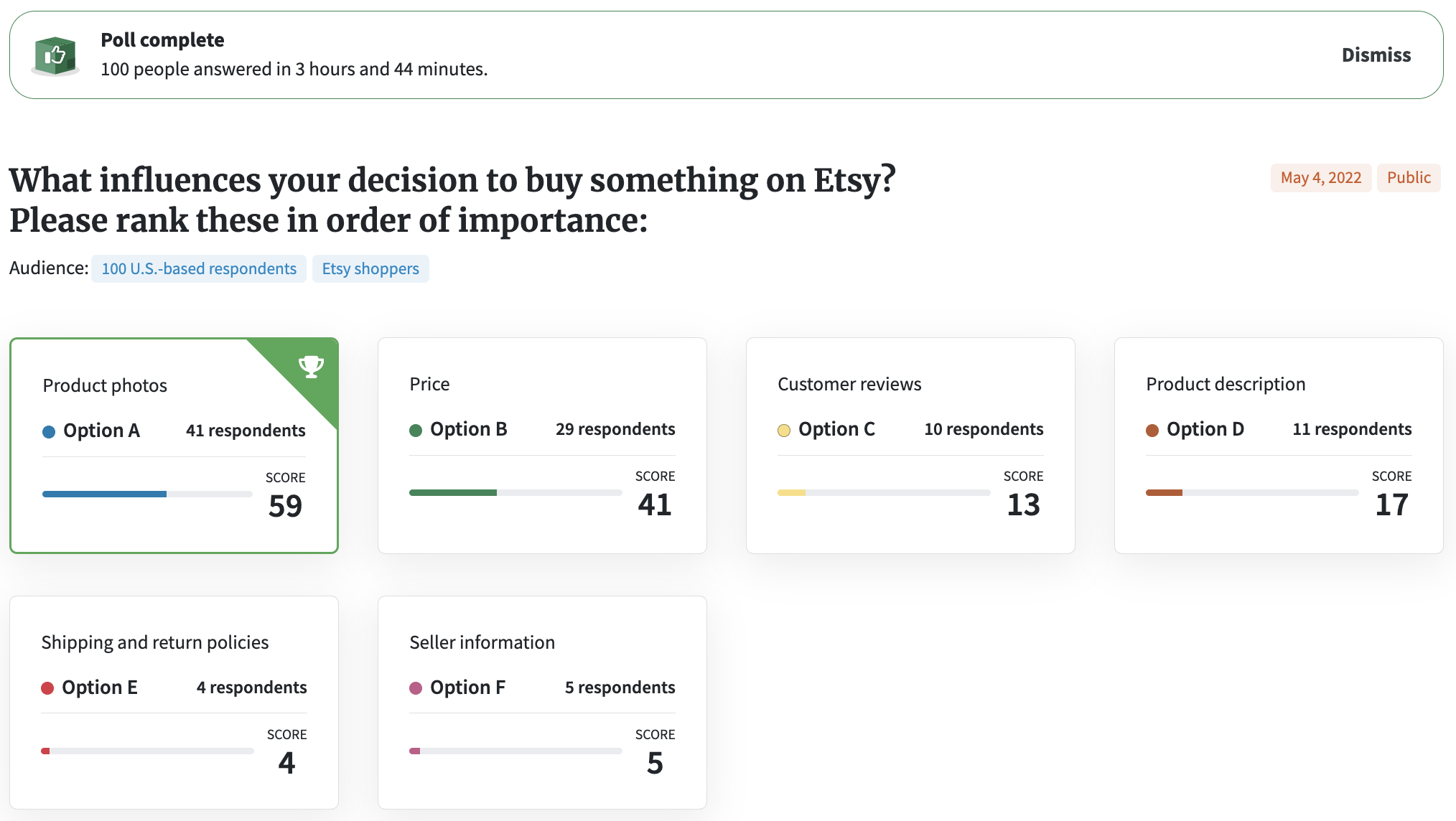Click the score value 41
Viewport: 1456px width, 821px height.
[655, 505]
